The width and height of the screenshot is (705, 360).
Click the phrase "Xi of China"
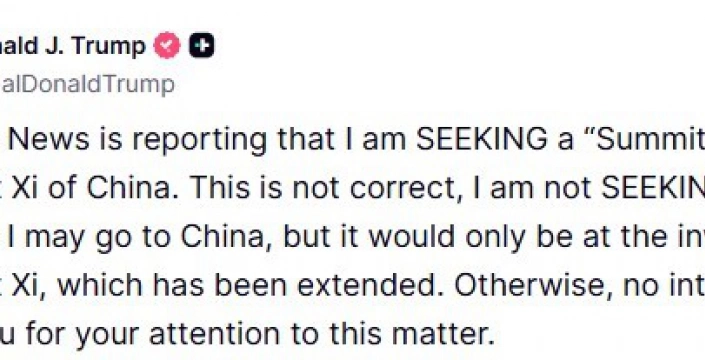[92, 188]
